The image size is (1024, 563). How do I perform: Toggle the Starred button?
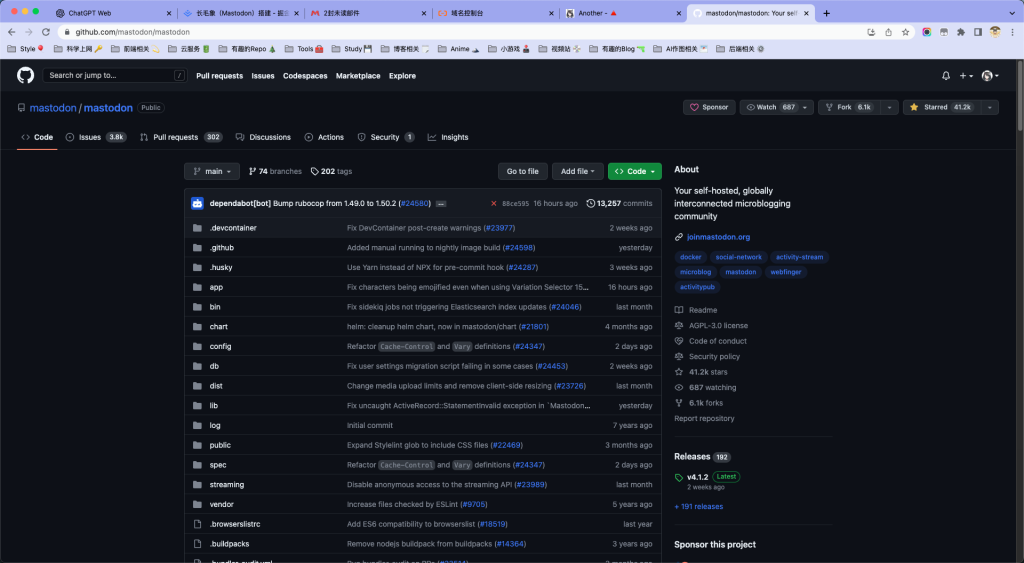click(x=940, y=107)
